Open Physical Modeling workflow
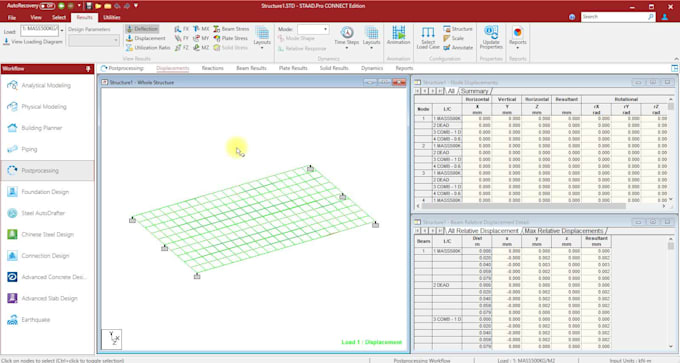The width and height of the screenshot is (680, 363). (x=47, y=107)
